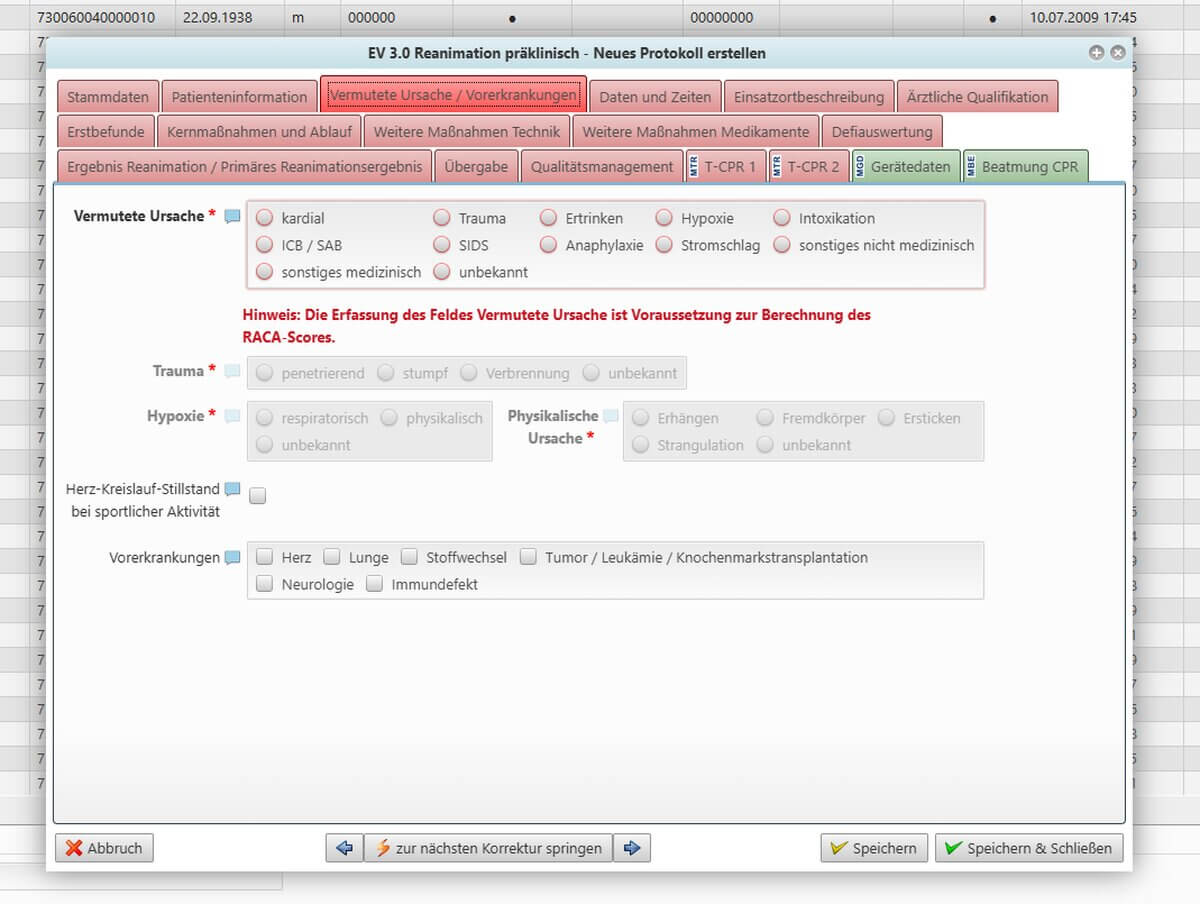Check the Herz pre-existing condition box
Screen dimensions: 1200x904
(264, 557)
